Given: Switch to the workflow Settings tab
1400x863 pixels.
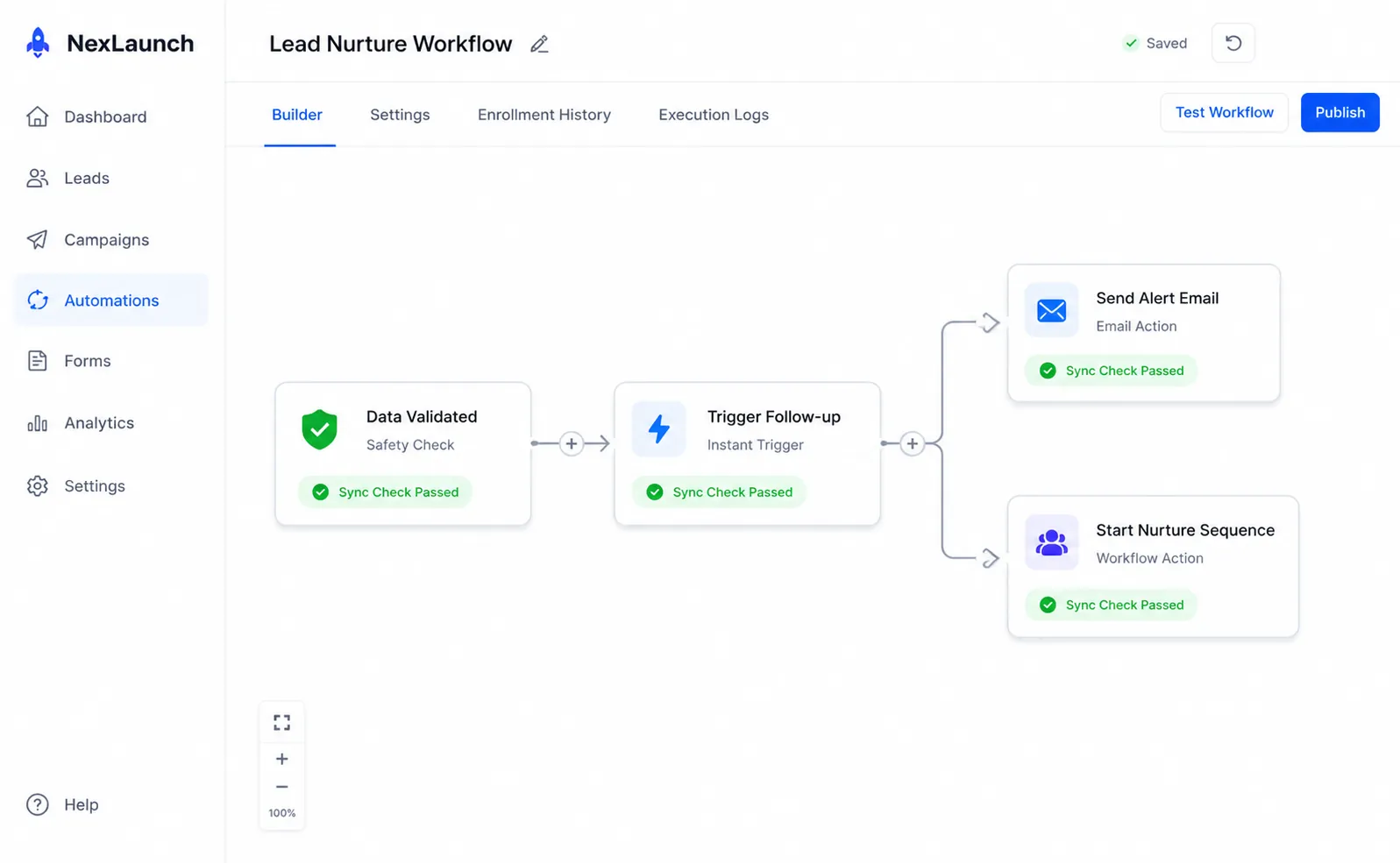Looking at the screenshot, I should click(x=400, y=115).
